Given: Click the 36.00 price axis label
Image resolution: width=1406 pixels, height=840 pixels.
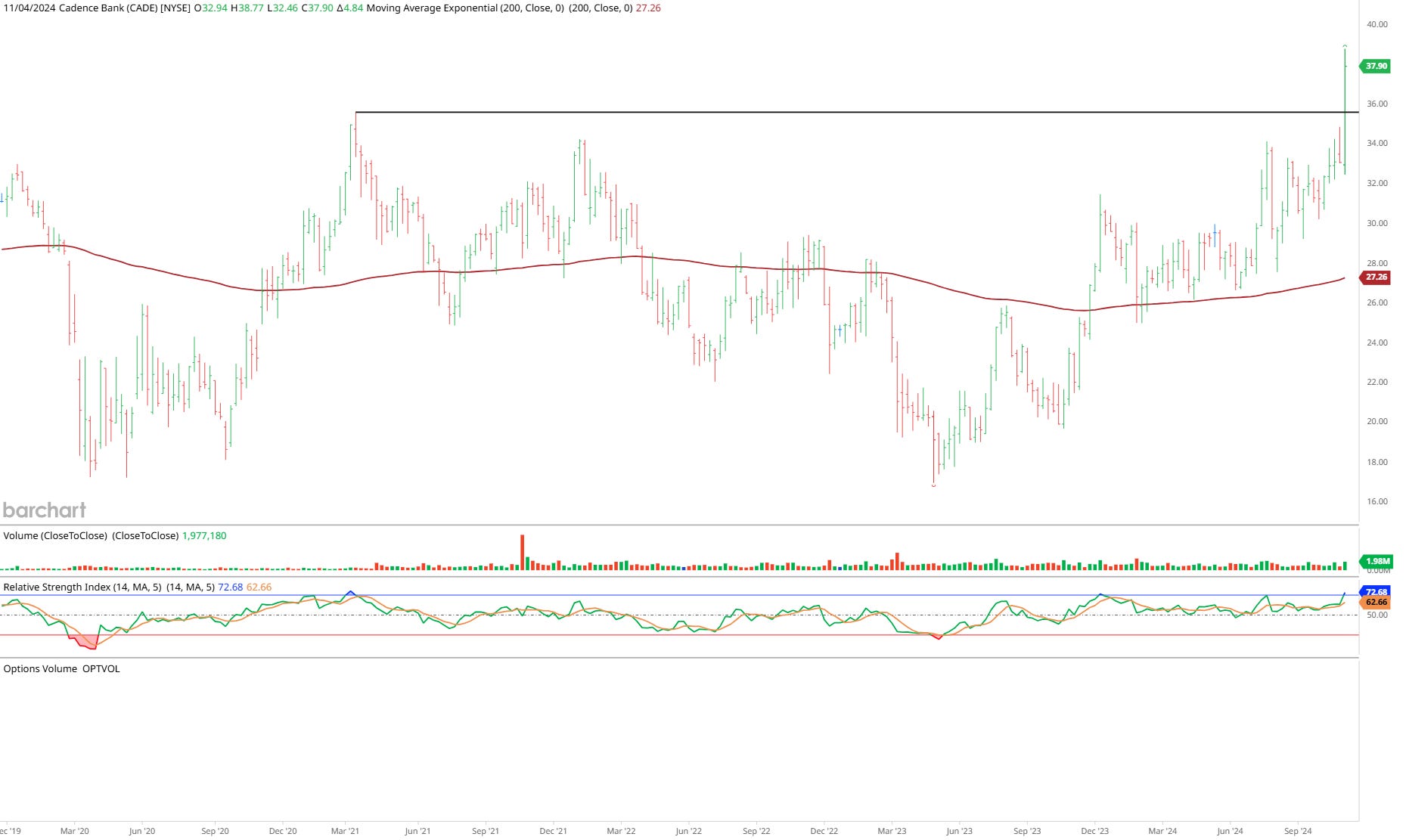Looking at the screenshot, I should click(x=1377, y=104).
